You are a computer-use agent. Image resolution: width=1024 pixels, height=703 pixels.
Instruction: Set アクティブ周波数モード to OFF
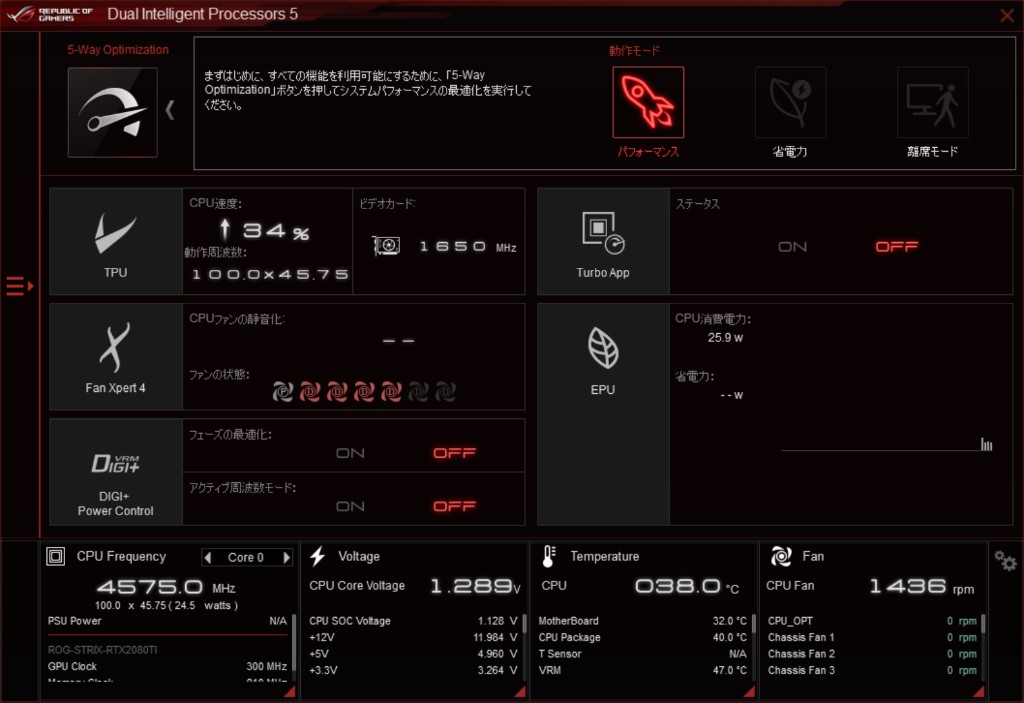click(454, 506)
